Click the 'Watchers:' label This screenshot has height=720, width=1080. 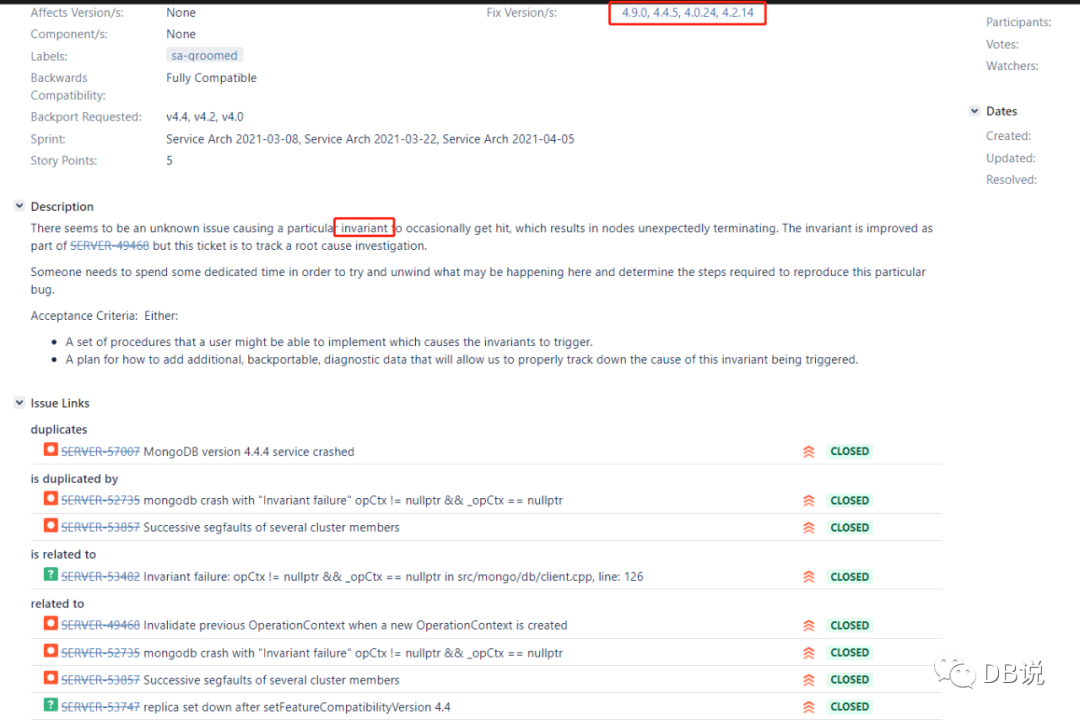click(1012, 66)
